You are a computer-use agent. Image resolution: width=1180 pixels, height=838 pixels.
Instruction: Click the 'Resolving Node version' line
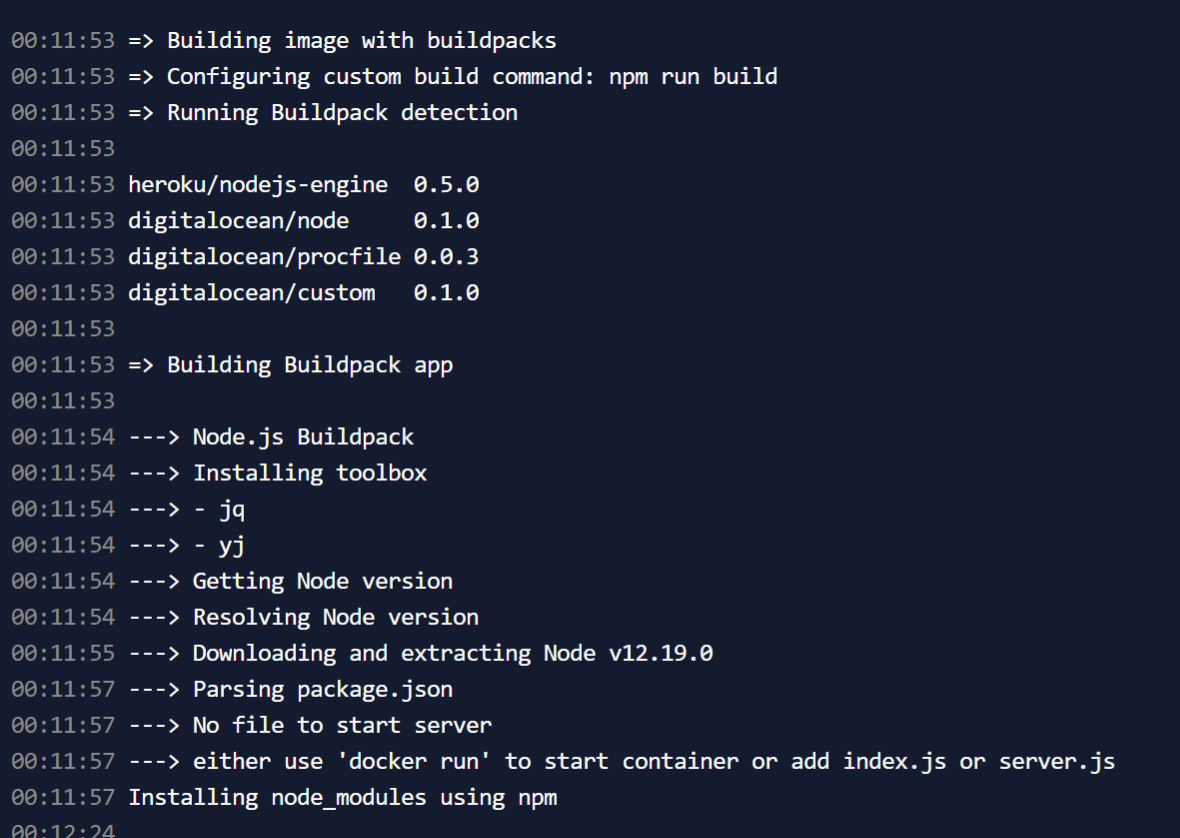click(335, 617)
